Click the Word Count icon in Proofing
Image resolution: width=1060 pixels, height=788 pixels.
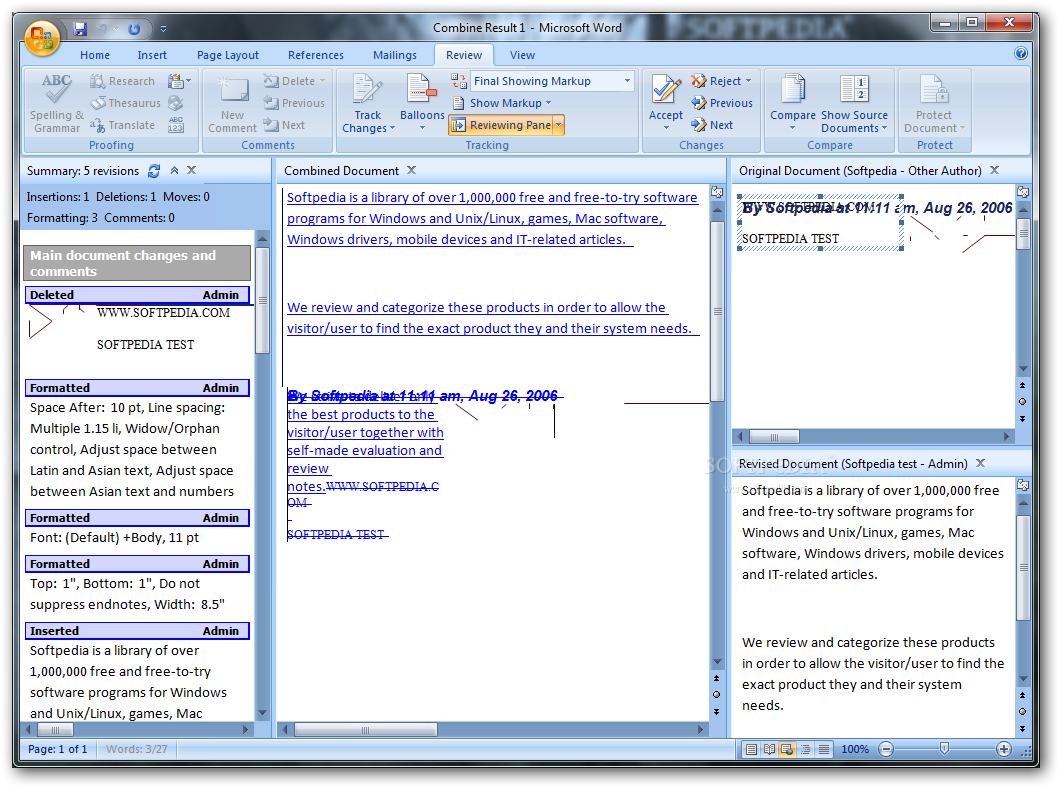coord(176,125)
